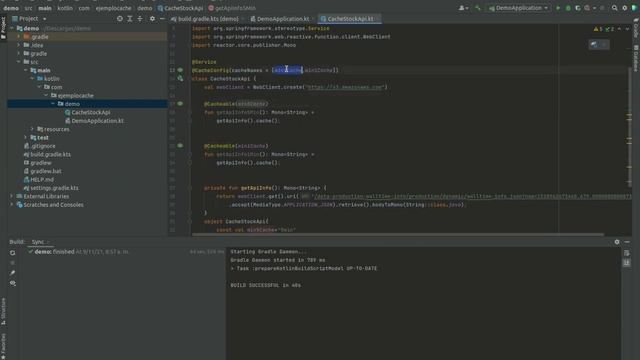
Task: Run DemoApplication with the green play button
Action: coord(558,8)
